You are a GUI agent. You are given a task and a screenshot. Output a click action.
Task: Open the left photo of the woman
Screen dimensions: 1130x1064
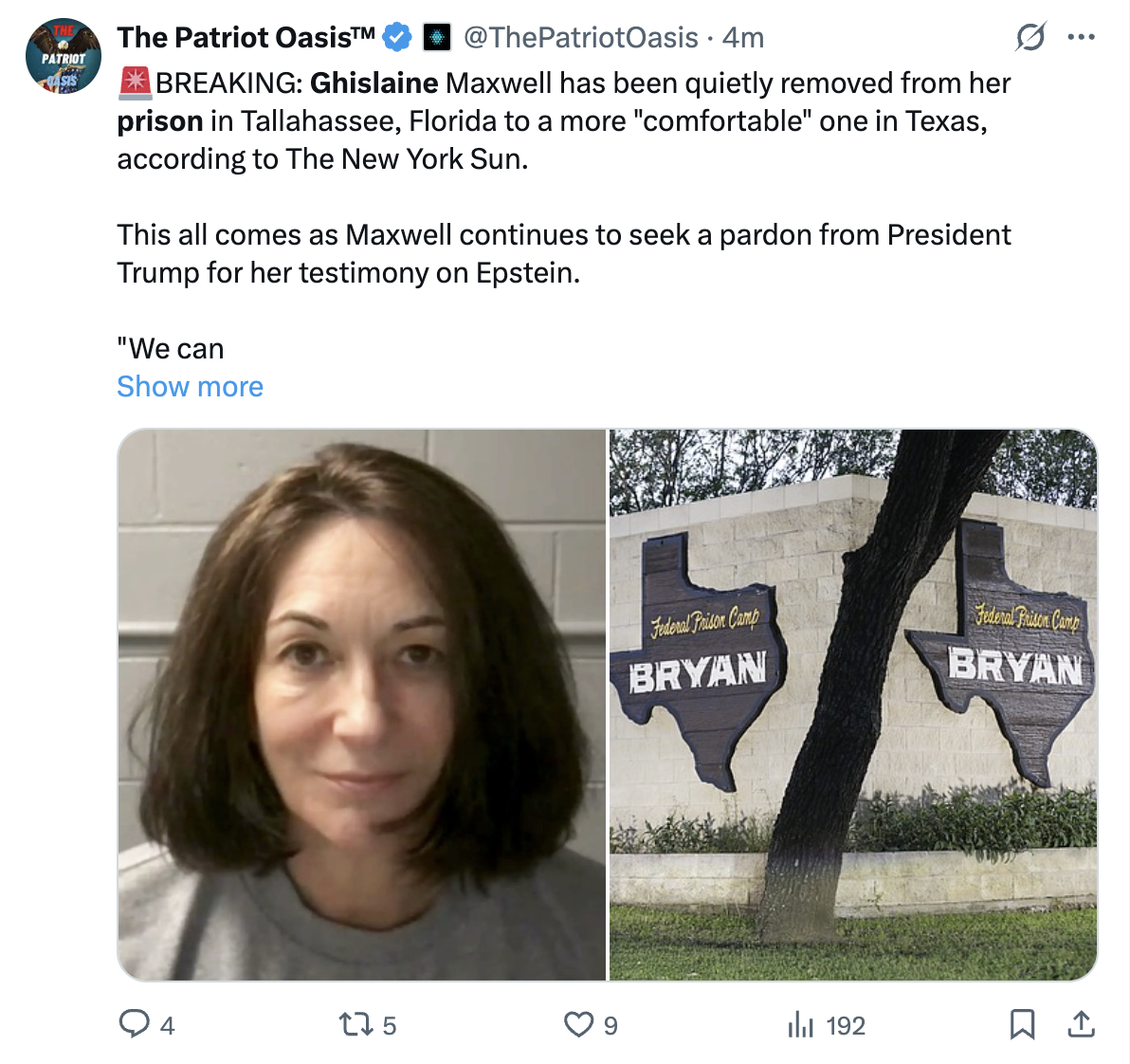click(x=361, y=705)
